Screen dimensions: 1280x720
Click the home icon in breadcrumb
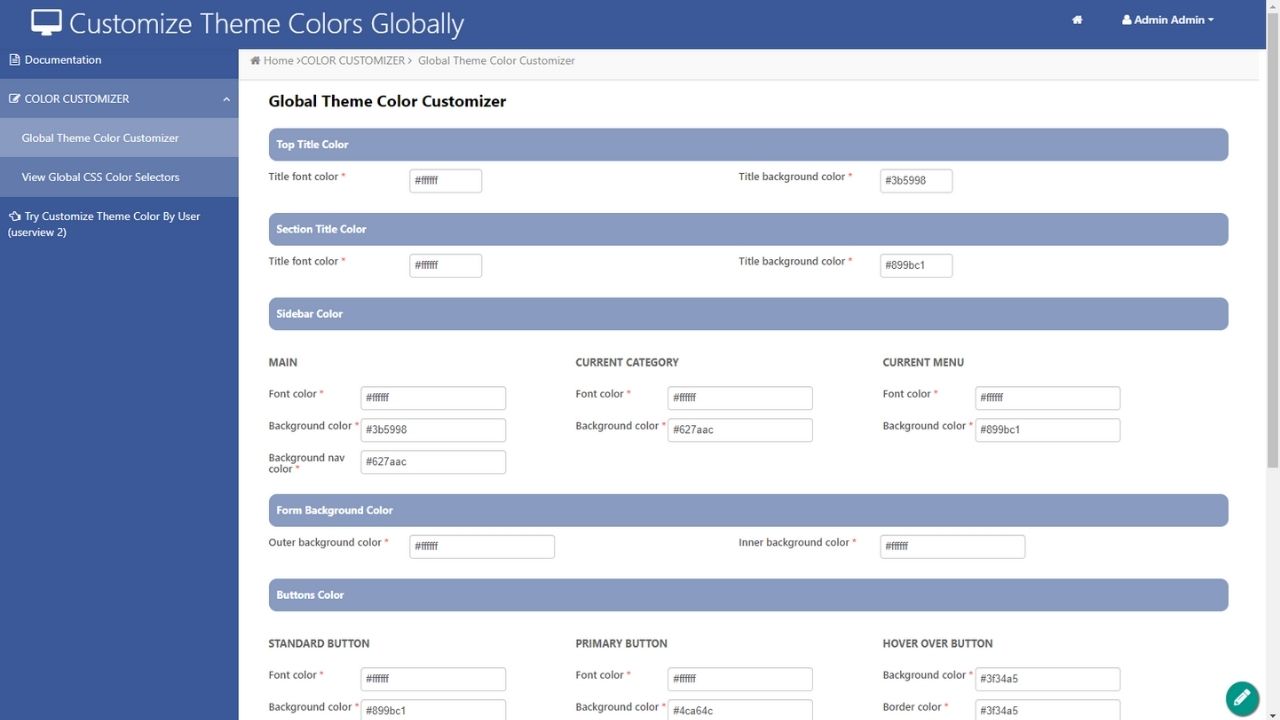(256, 61)
